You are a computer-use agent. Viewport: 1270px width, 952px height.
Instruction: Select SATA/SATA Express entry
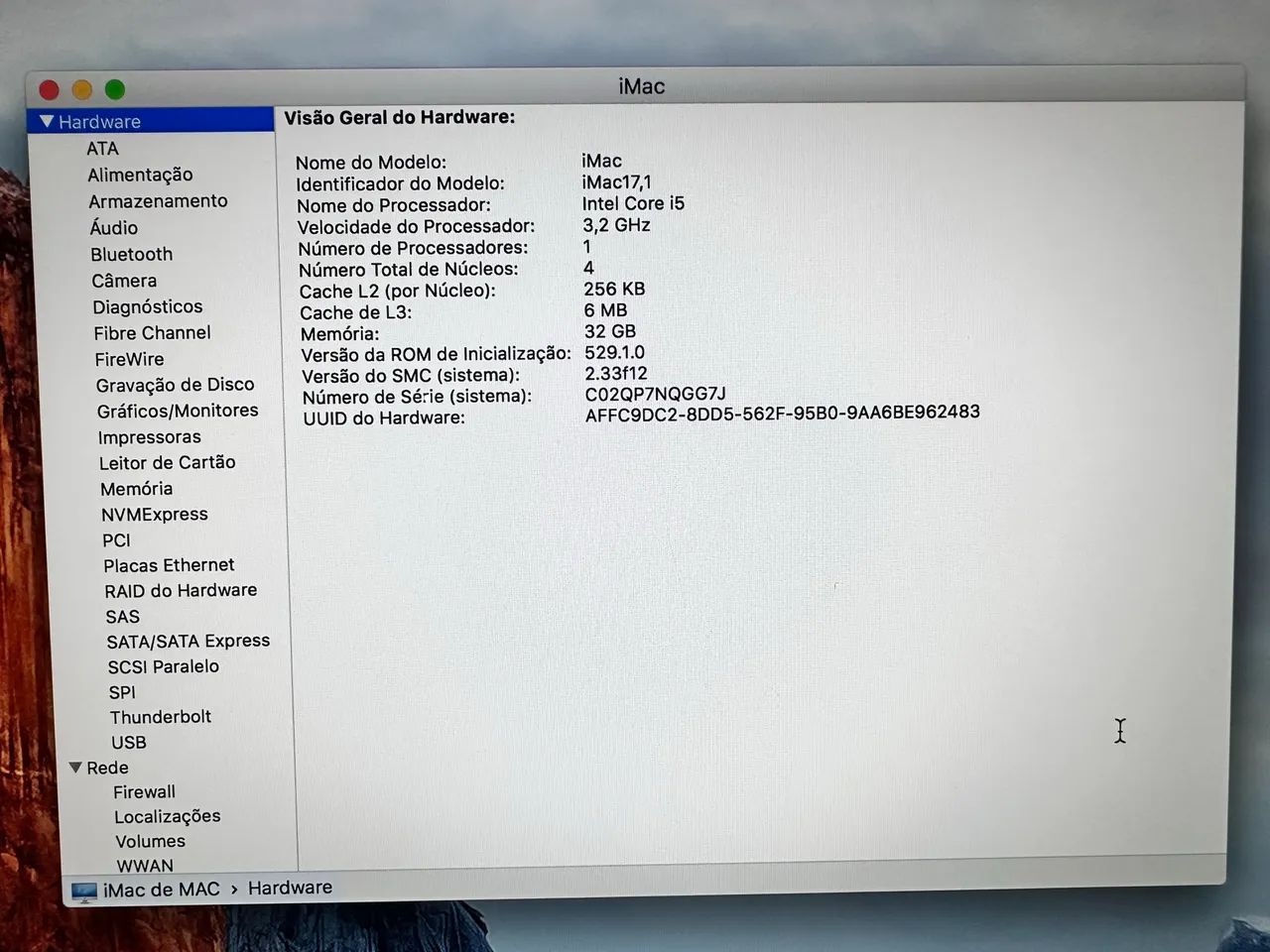point(188,642)
